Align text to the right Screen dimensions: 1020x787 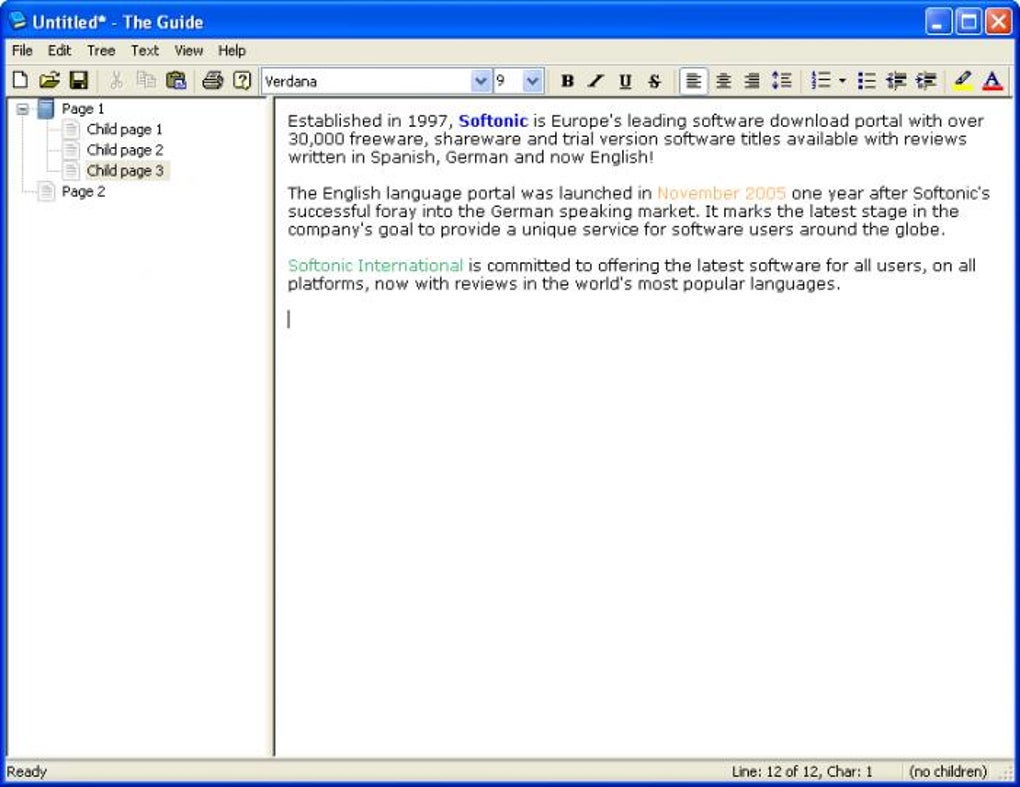[x=752, y=81]
